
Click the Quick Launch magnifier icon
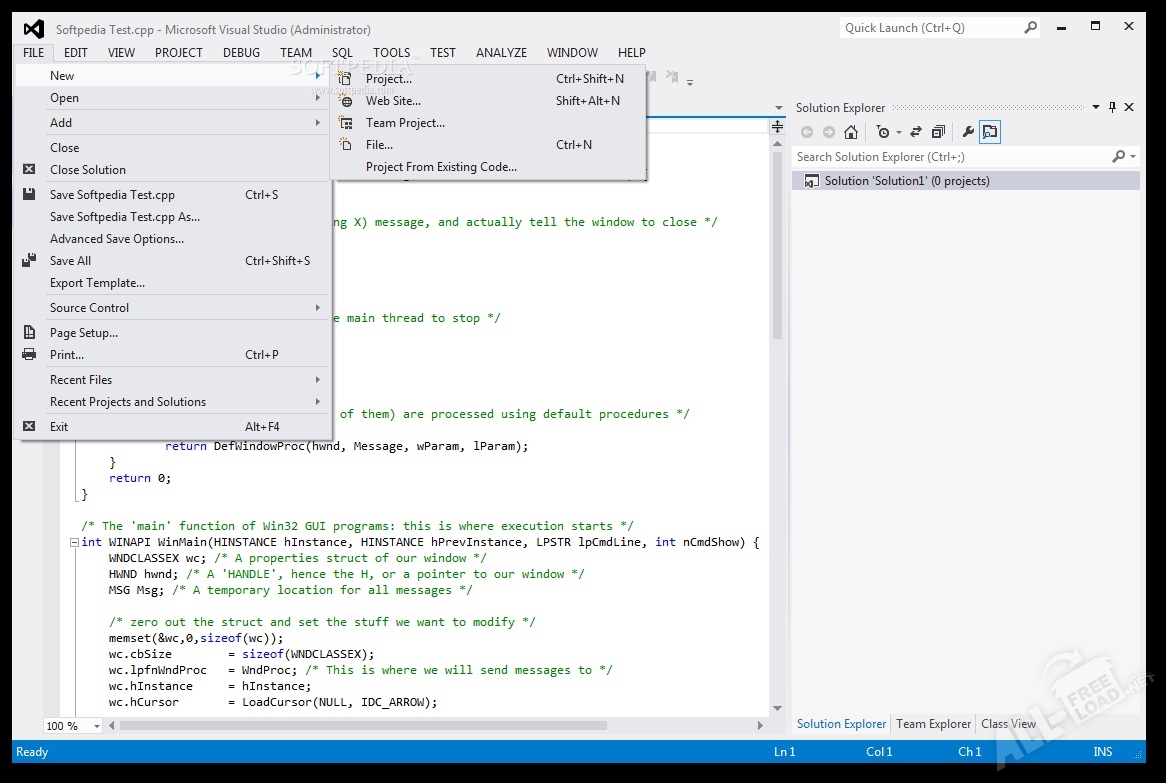point(1030,28)
